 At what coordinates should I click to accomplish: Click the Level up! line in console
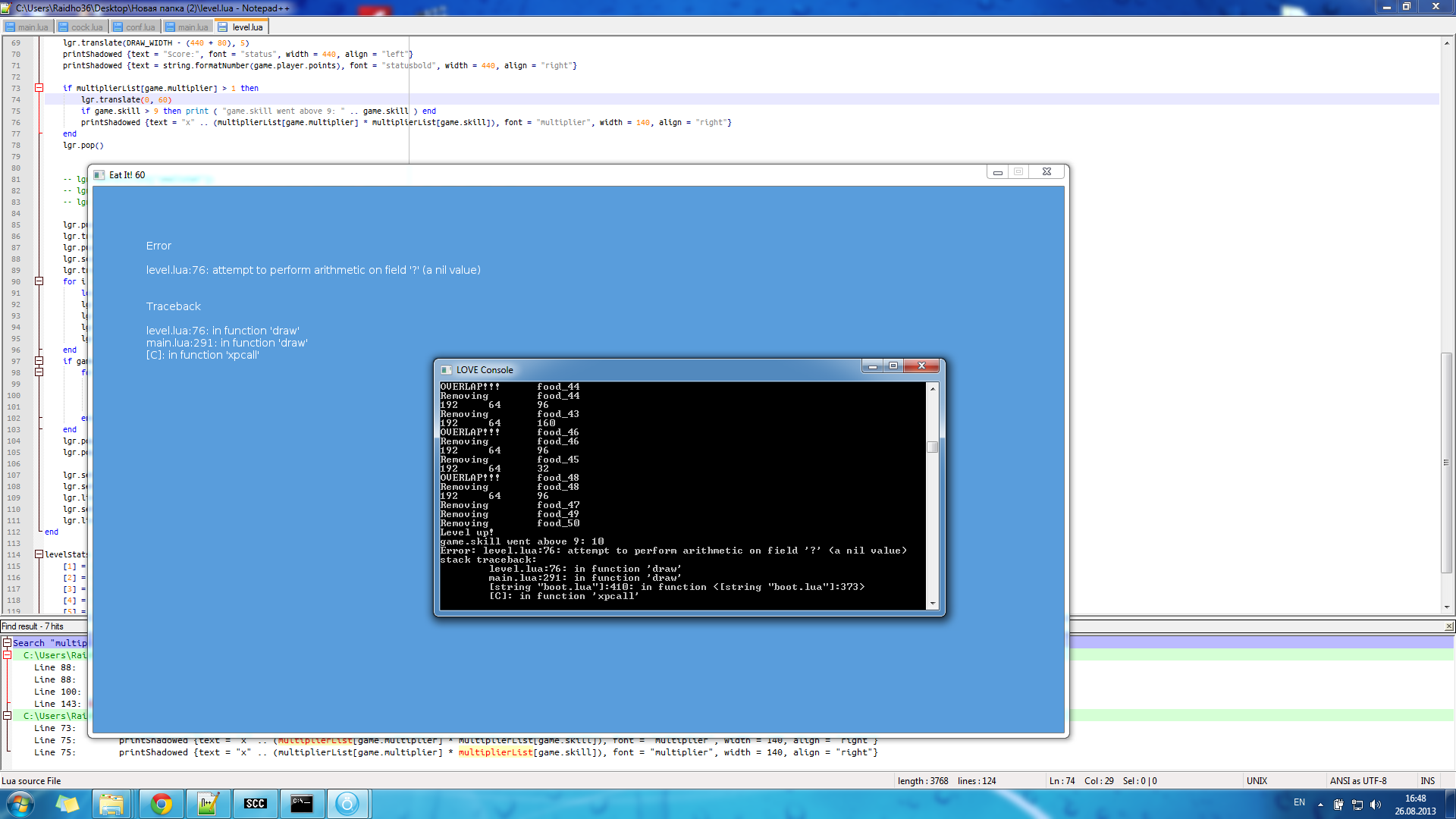tap(467, 532)
